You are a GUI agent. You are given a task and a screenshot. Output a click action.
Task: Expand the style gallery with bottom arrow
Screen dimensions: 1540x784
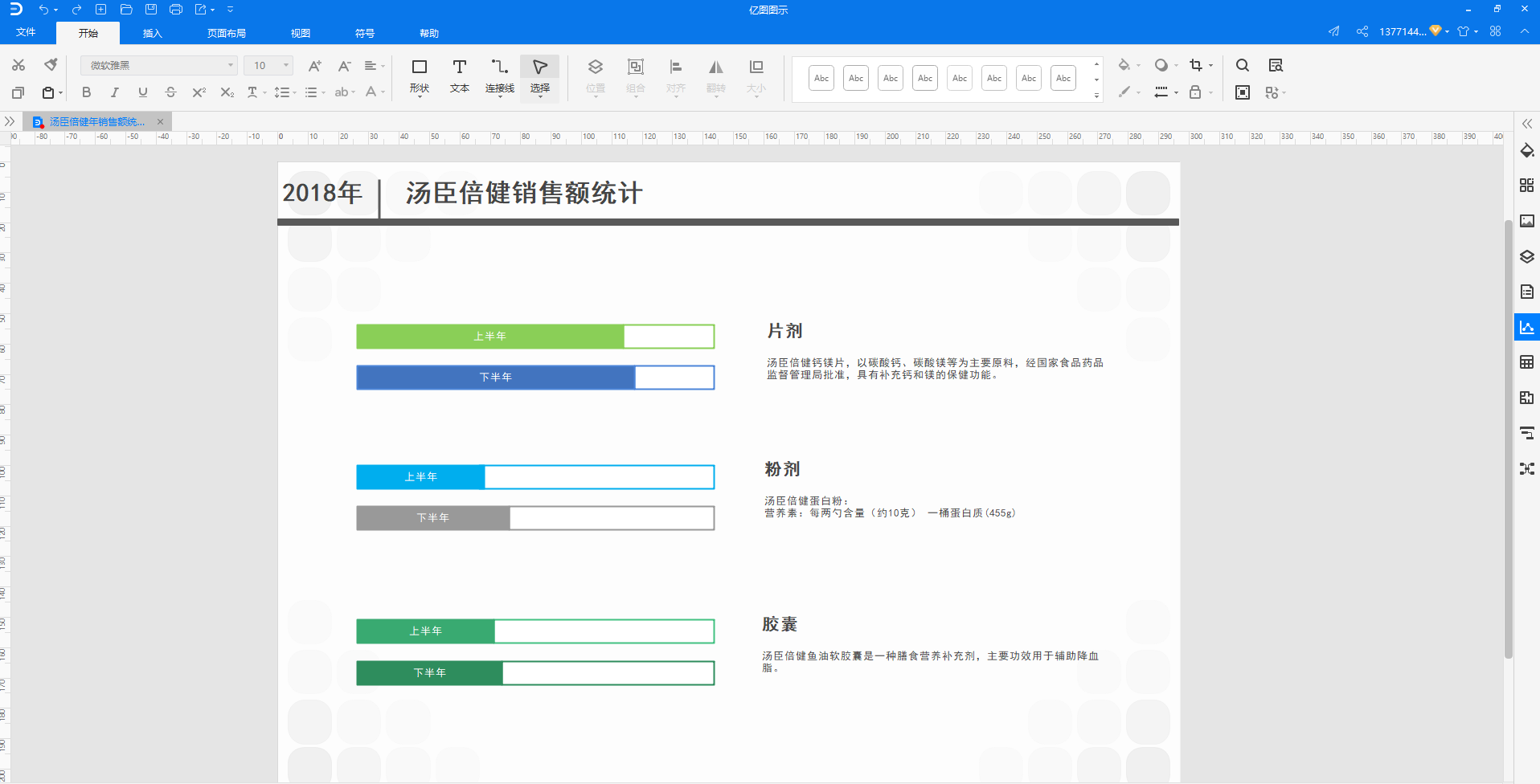pos(1096,96)
